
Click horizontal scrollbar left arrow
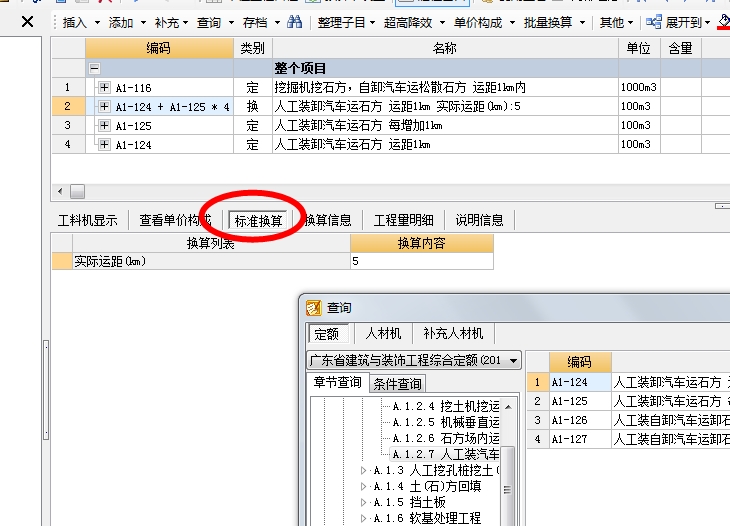pyautogui.click(x=60, y=191)
